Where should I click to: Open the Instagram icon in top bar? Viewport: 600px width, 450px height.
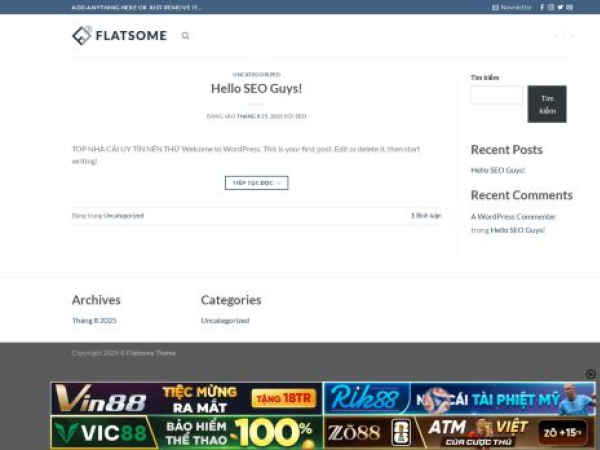pos(551,7)
